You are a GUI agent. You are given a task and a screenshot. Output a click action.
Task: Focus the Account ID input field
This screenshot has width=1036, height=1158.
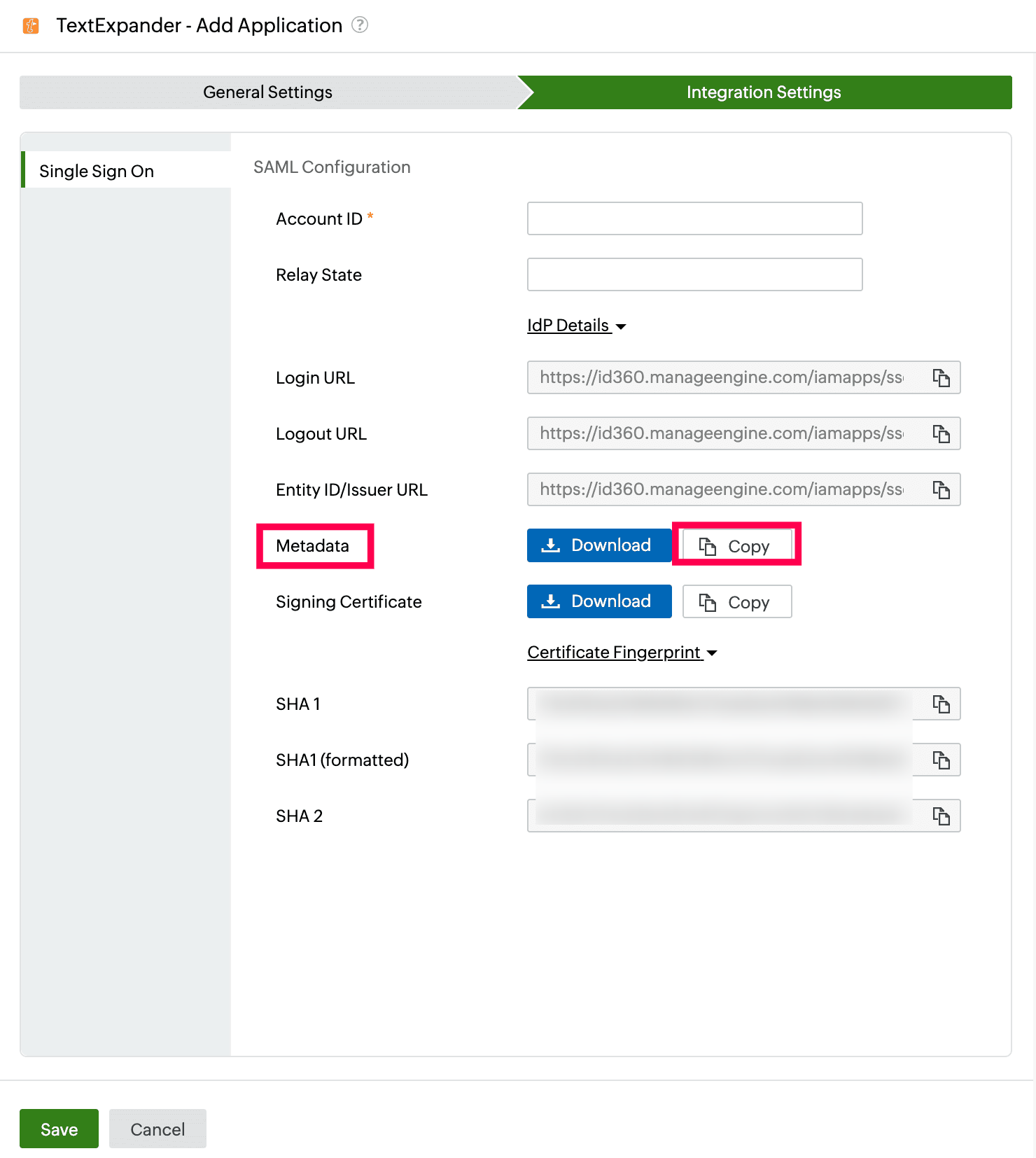tap(694, 218)
